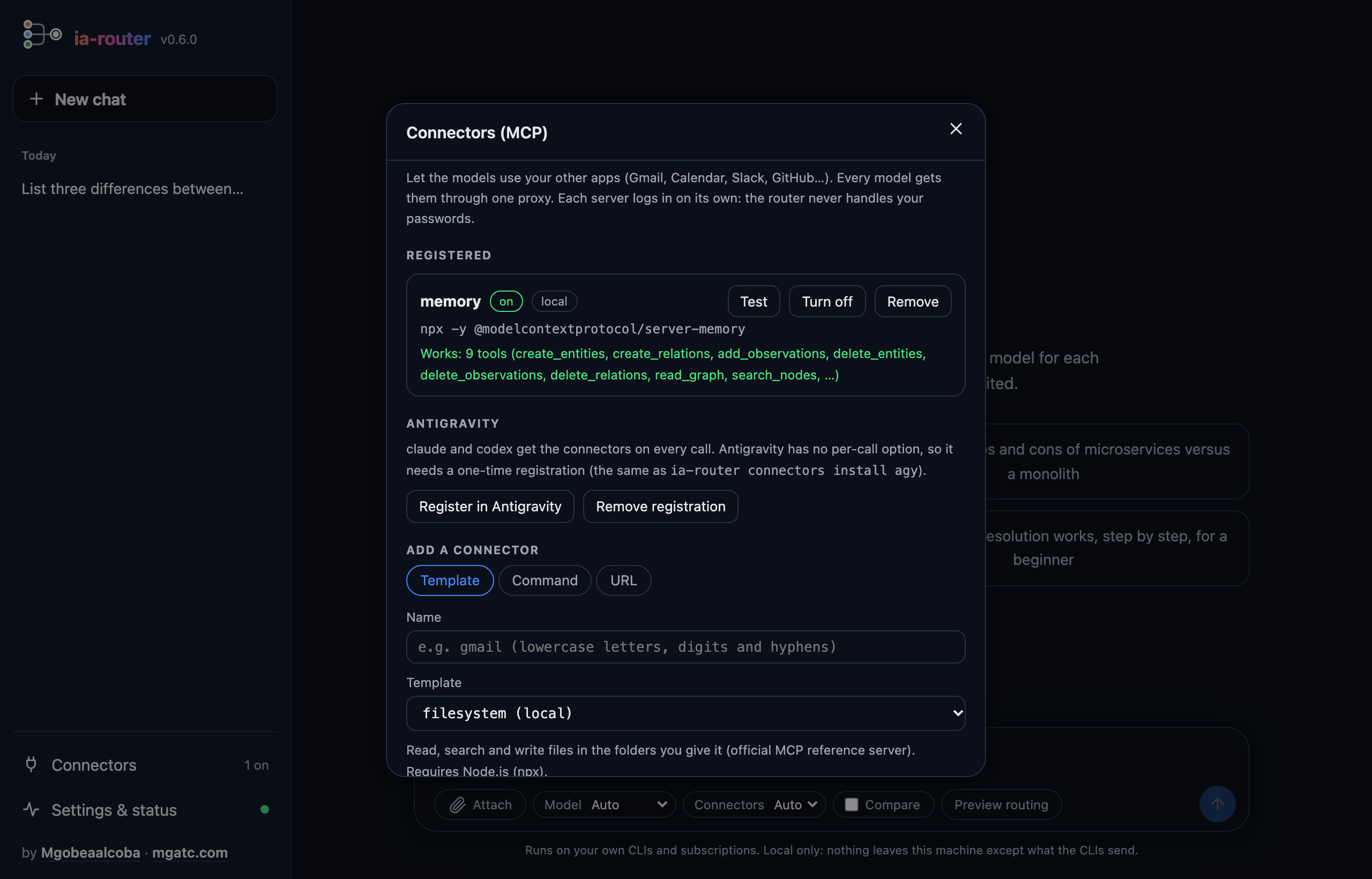The width and height of the screenshot is (1372, 879).
Task: Switch to the Command tab
Action: 545,580
